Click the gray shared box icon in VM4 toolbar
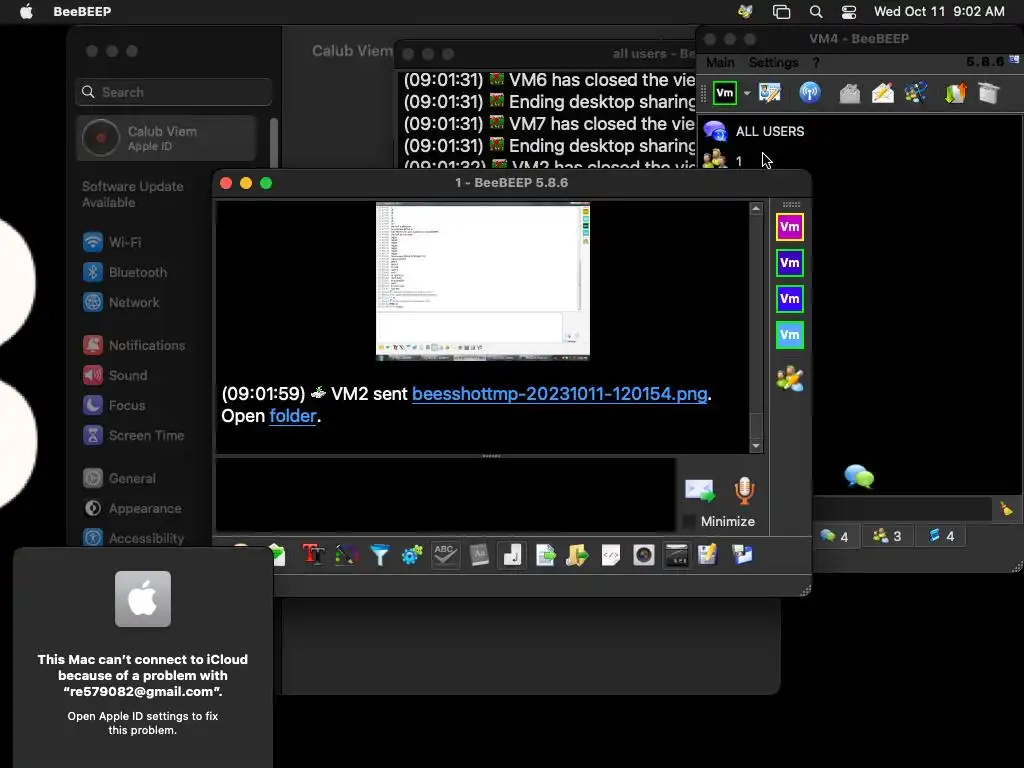This screenshot has height=768, width=1024. 989,93
